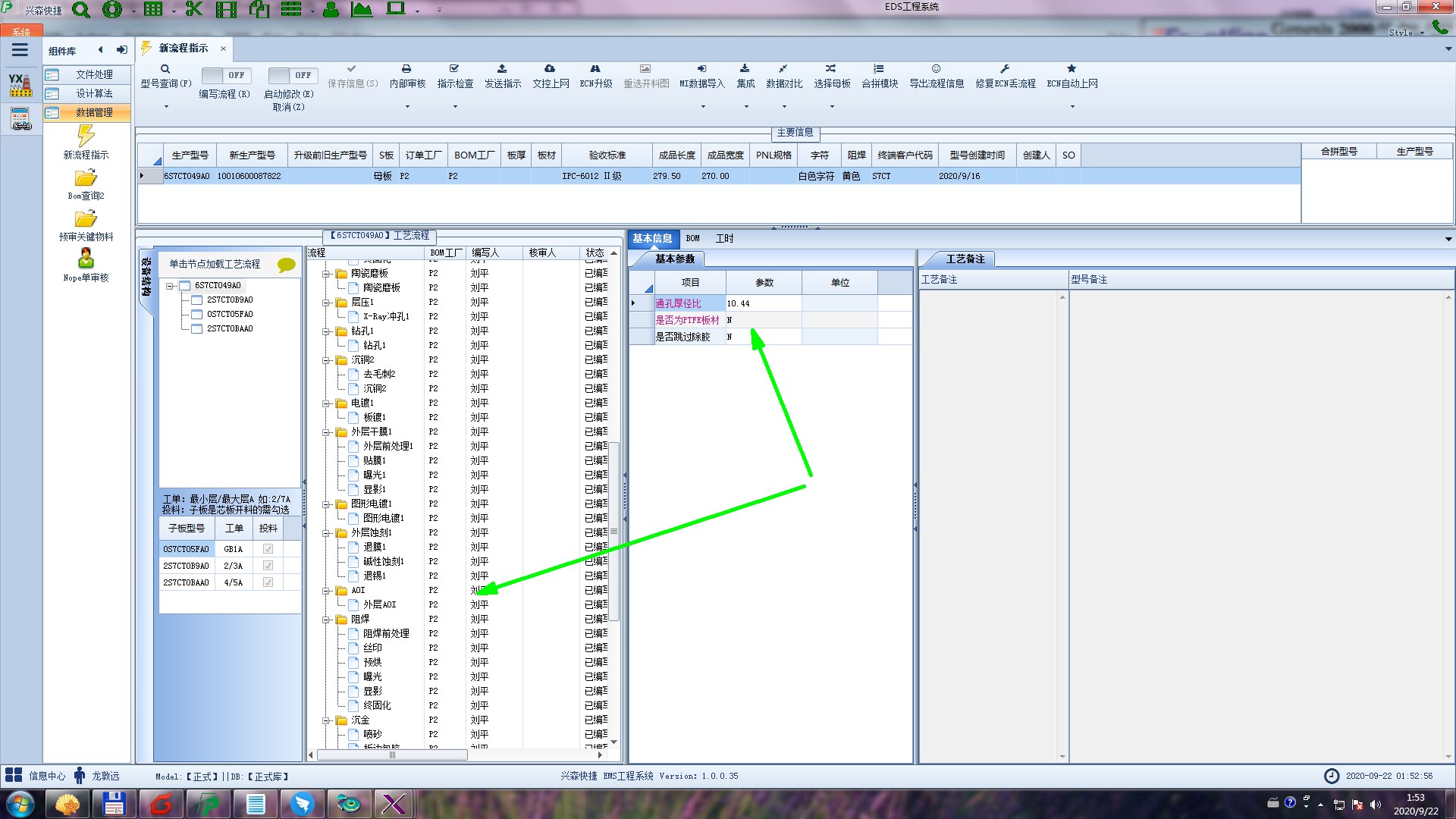Image resolution: width=1456 pixels, height=819 pixels.
Task: Click the 文控上网 cloud icon
Action: (x=550, y=69)
